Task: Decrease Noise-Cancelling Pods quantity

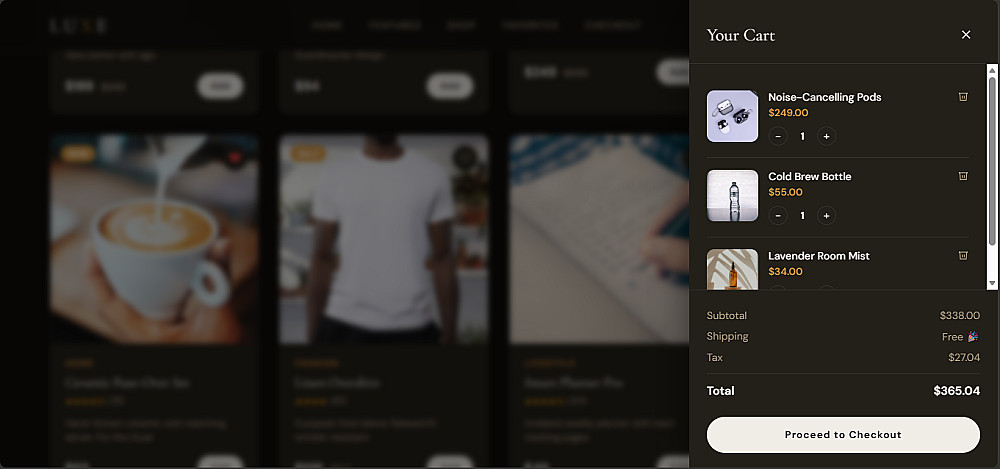Action: [777, 136]
